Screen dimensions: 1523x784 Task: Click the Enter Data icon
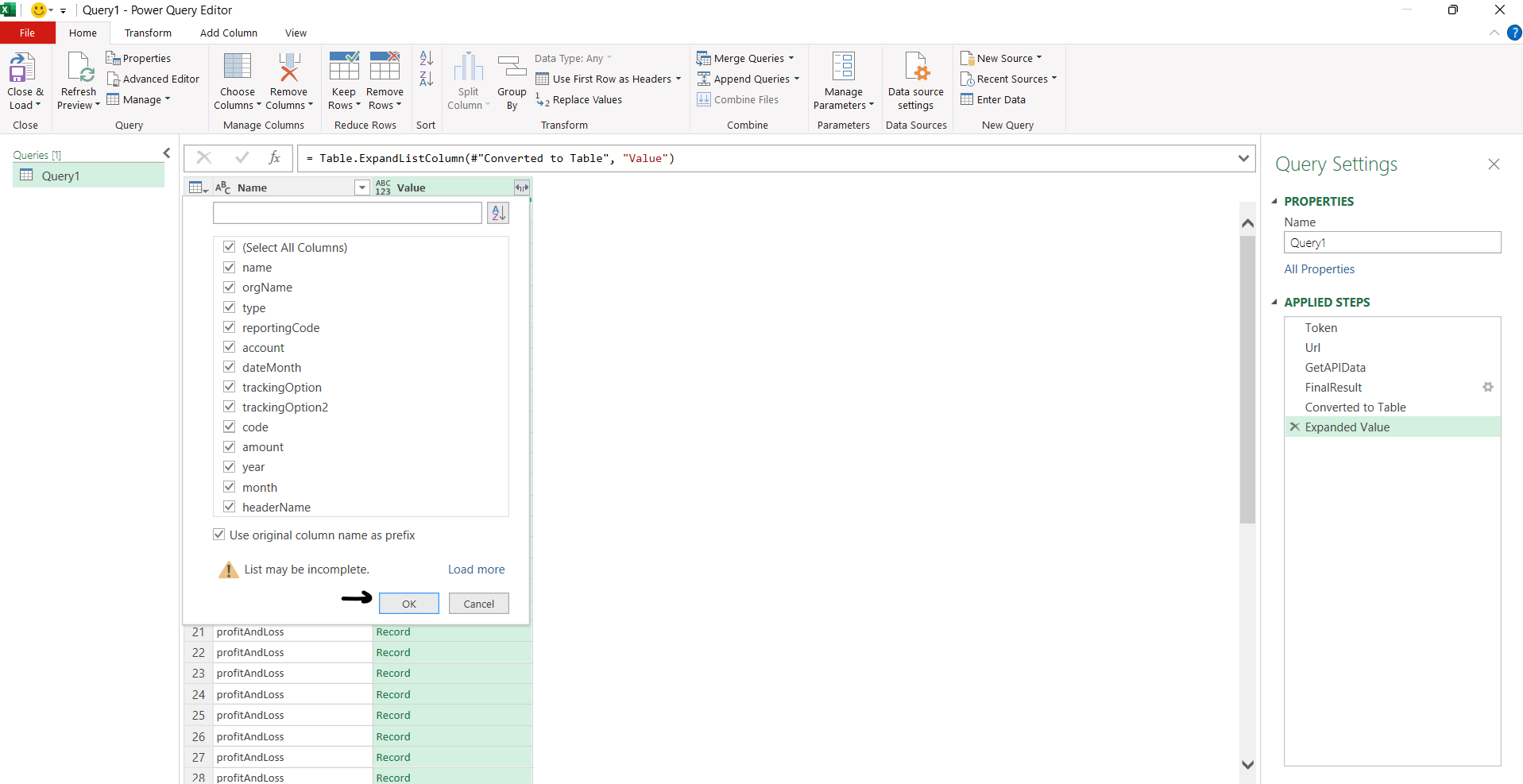click(967, 99)
